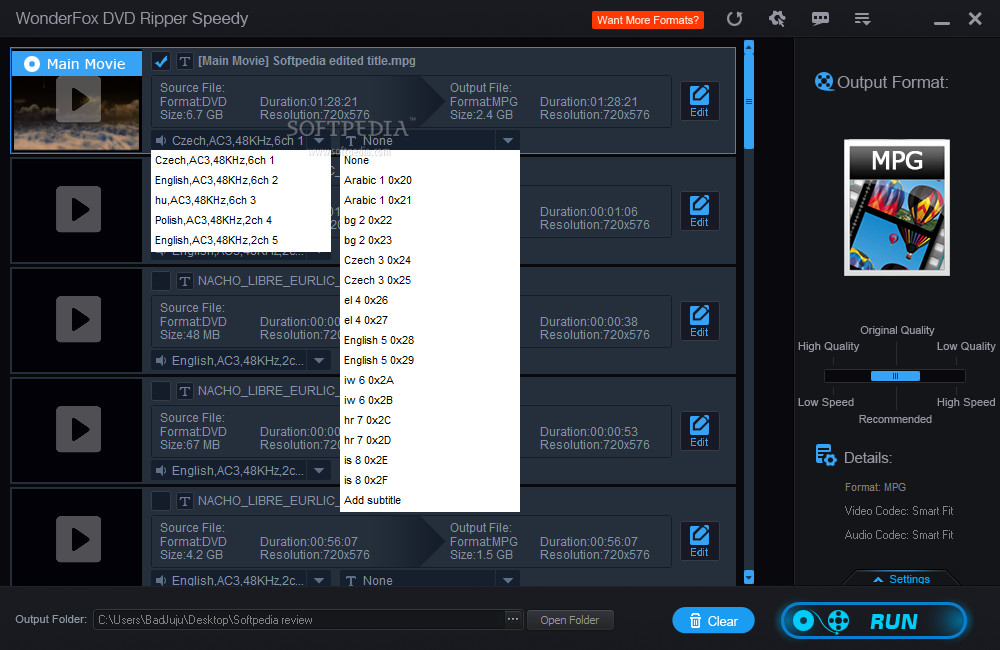This screenshot has height=650, width=1000.
Task: Click the T rename icon for the 67 MB title
Action: pyautogui.click(x=184, y=390)
